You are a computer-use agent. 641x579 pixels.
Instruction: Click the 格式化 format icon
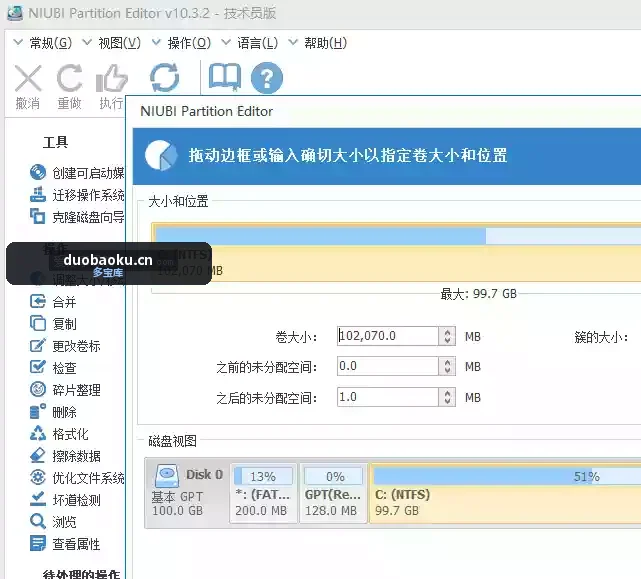pyautogui.click(x=38, y=433)
